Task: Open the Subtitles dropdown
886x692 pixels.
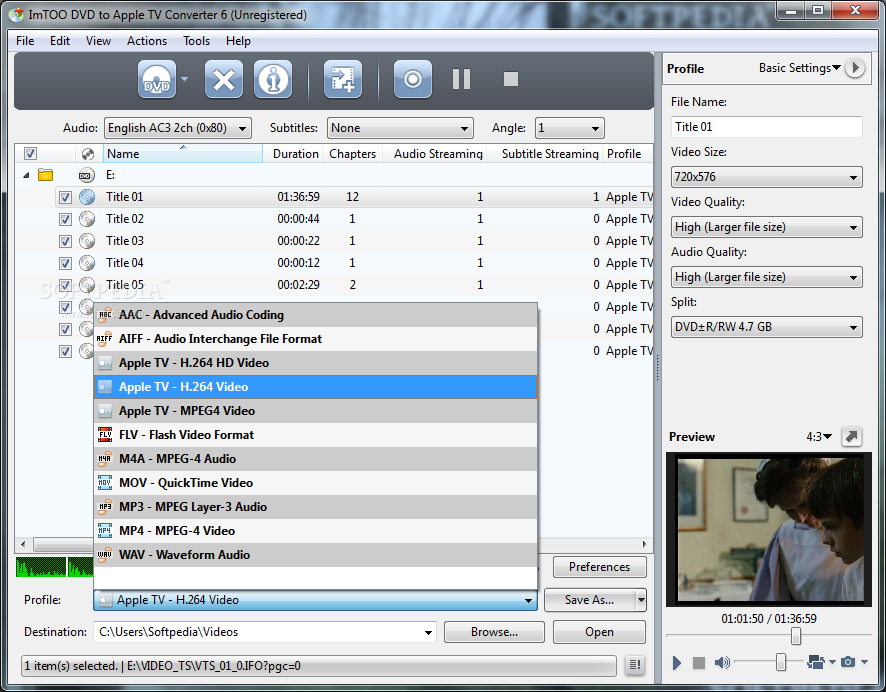Action: tap(400, 128)
